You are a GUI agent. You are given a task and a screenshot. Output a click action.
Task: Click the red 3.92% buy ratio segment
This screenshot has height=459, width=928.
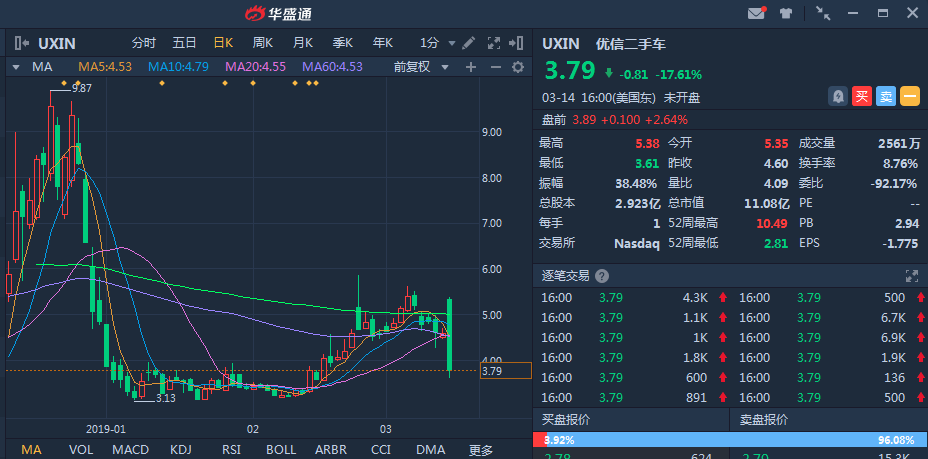point(540,440)
